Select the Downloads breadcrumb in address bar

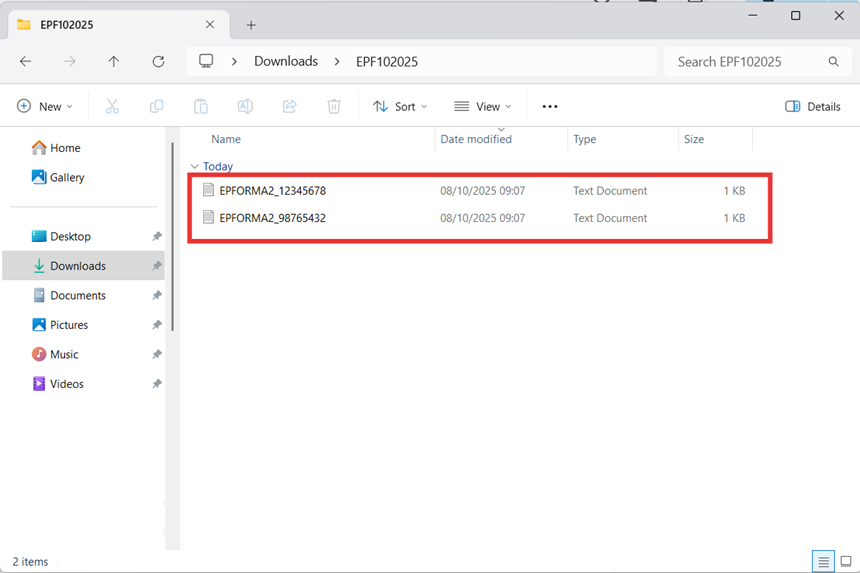pos(285,62)
